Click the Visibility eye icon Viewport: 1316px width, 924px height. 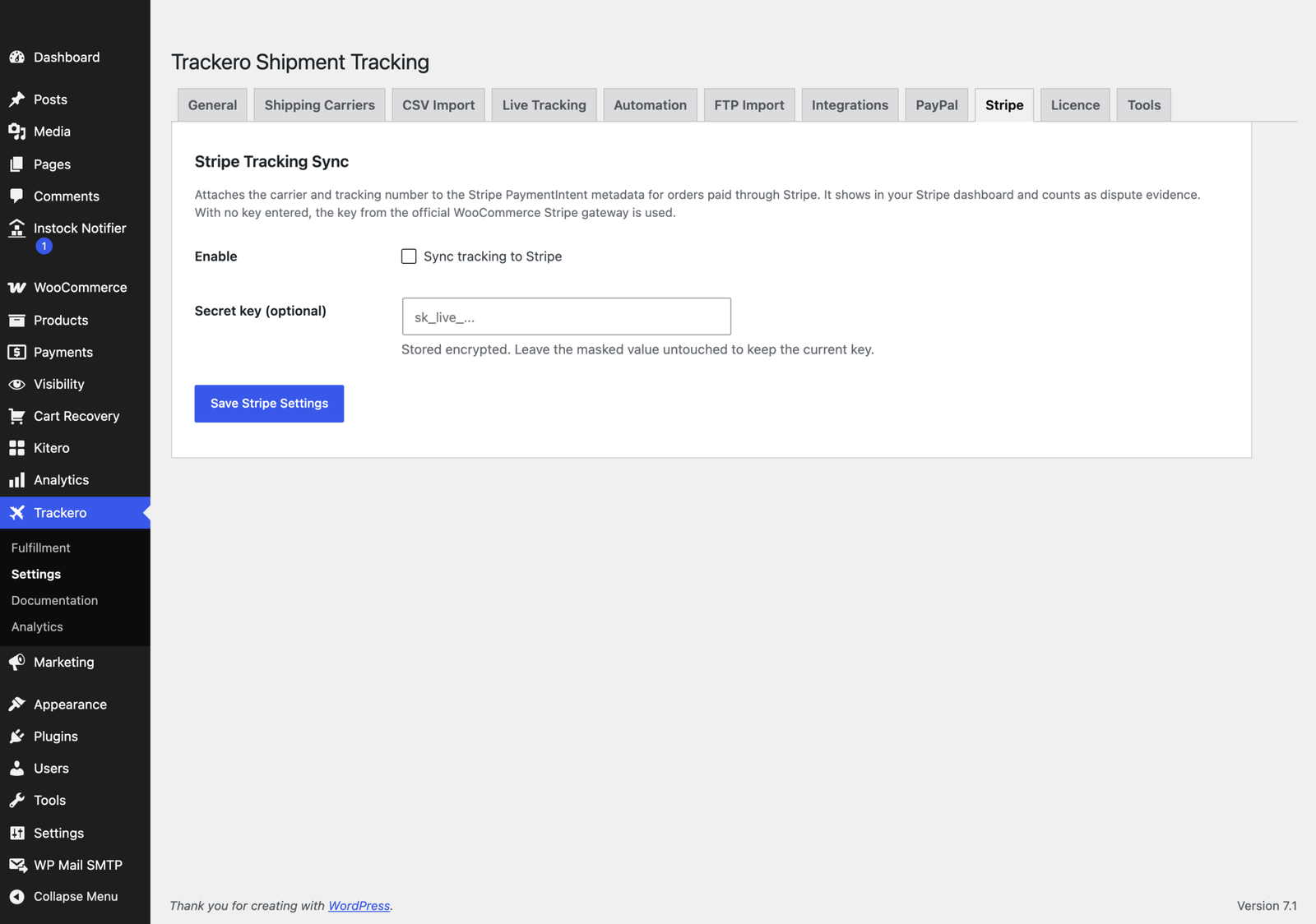[x=16, y=385]
